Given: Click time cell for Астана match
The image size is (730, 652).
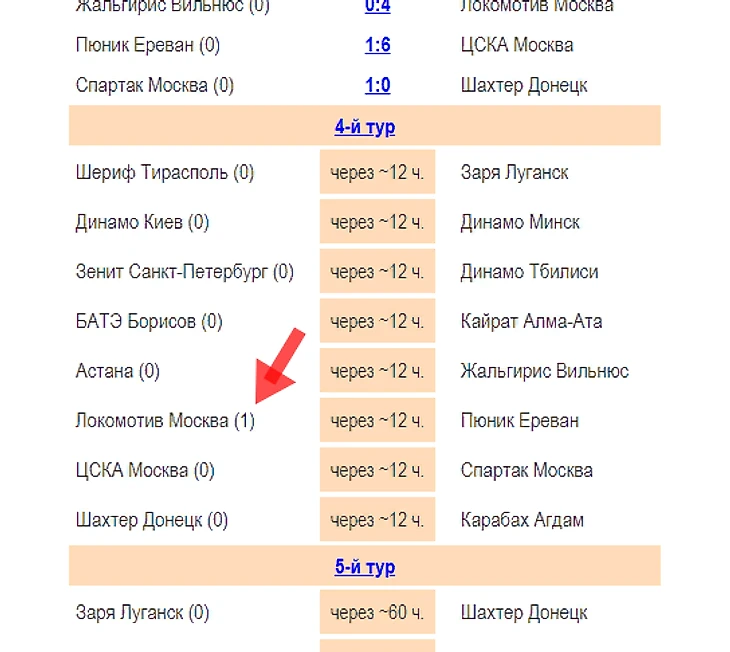Looking at the screenshot, I should (377, 371).
